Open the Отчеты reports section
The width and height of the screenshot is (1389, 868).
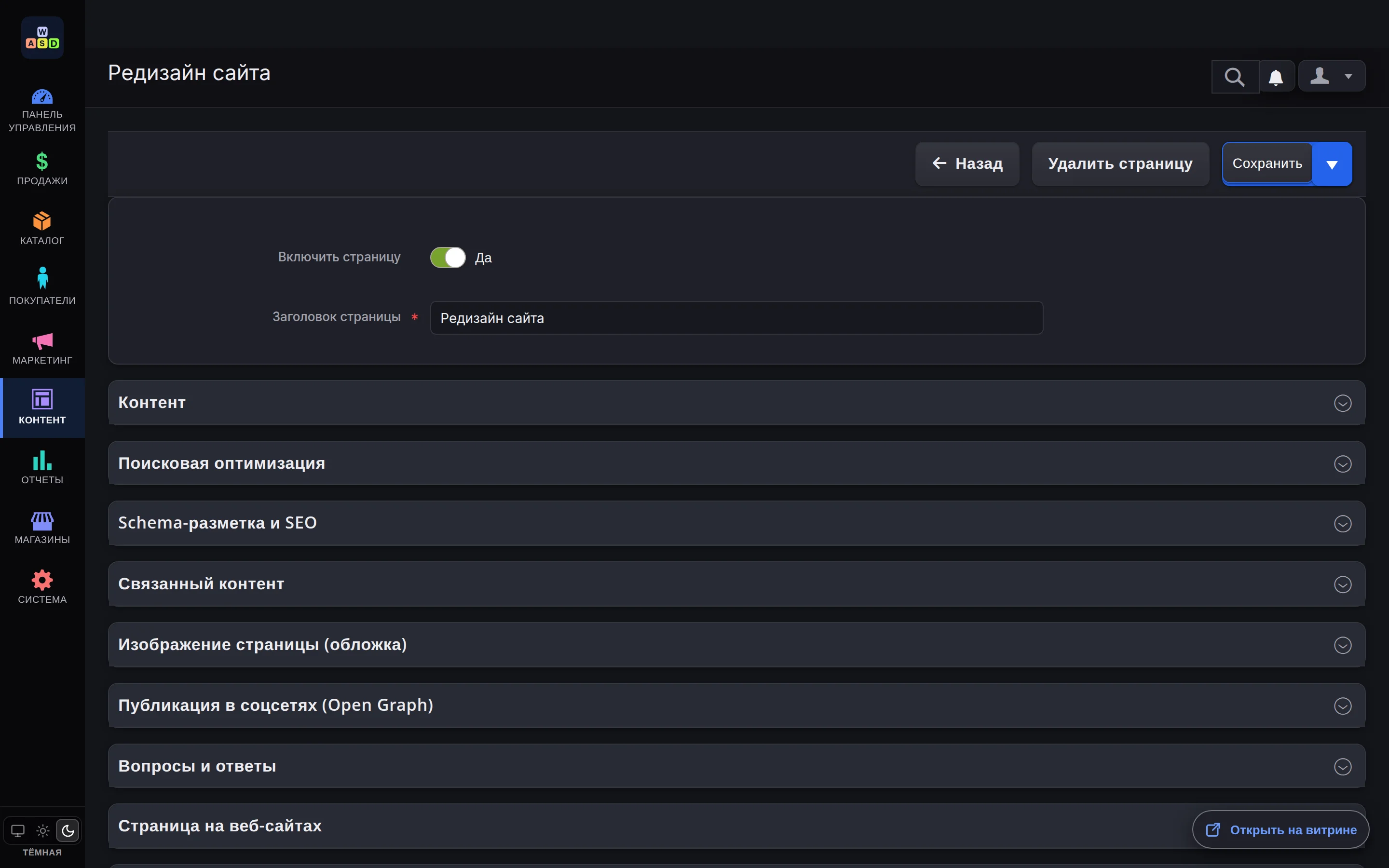coord(42,468)
